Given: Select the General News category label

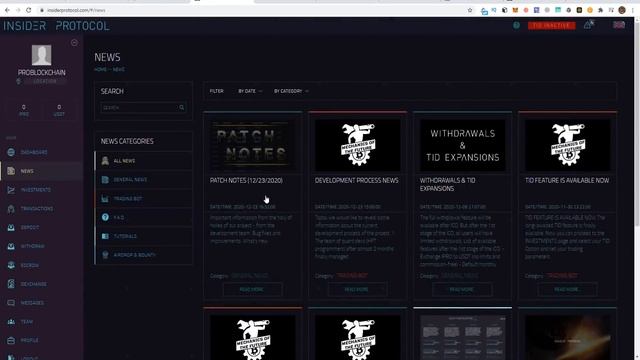Looking at the screenshot, I should pyautogui.click(x=130, y=180).
